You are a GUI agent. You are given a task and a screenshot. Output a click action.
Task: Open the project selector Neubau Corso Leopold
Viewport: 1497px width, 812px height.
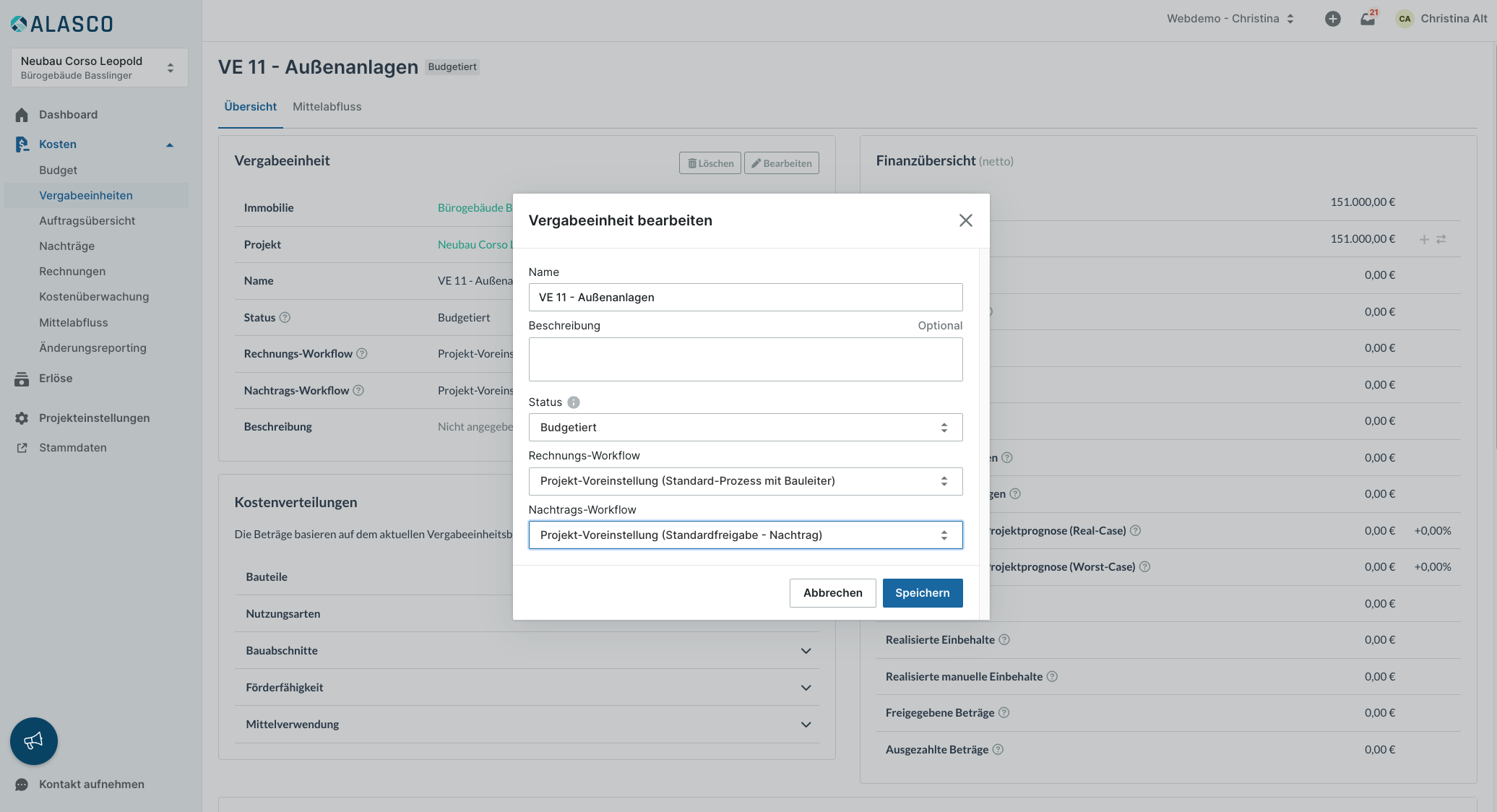point(99,68)
